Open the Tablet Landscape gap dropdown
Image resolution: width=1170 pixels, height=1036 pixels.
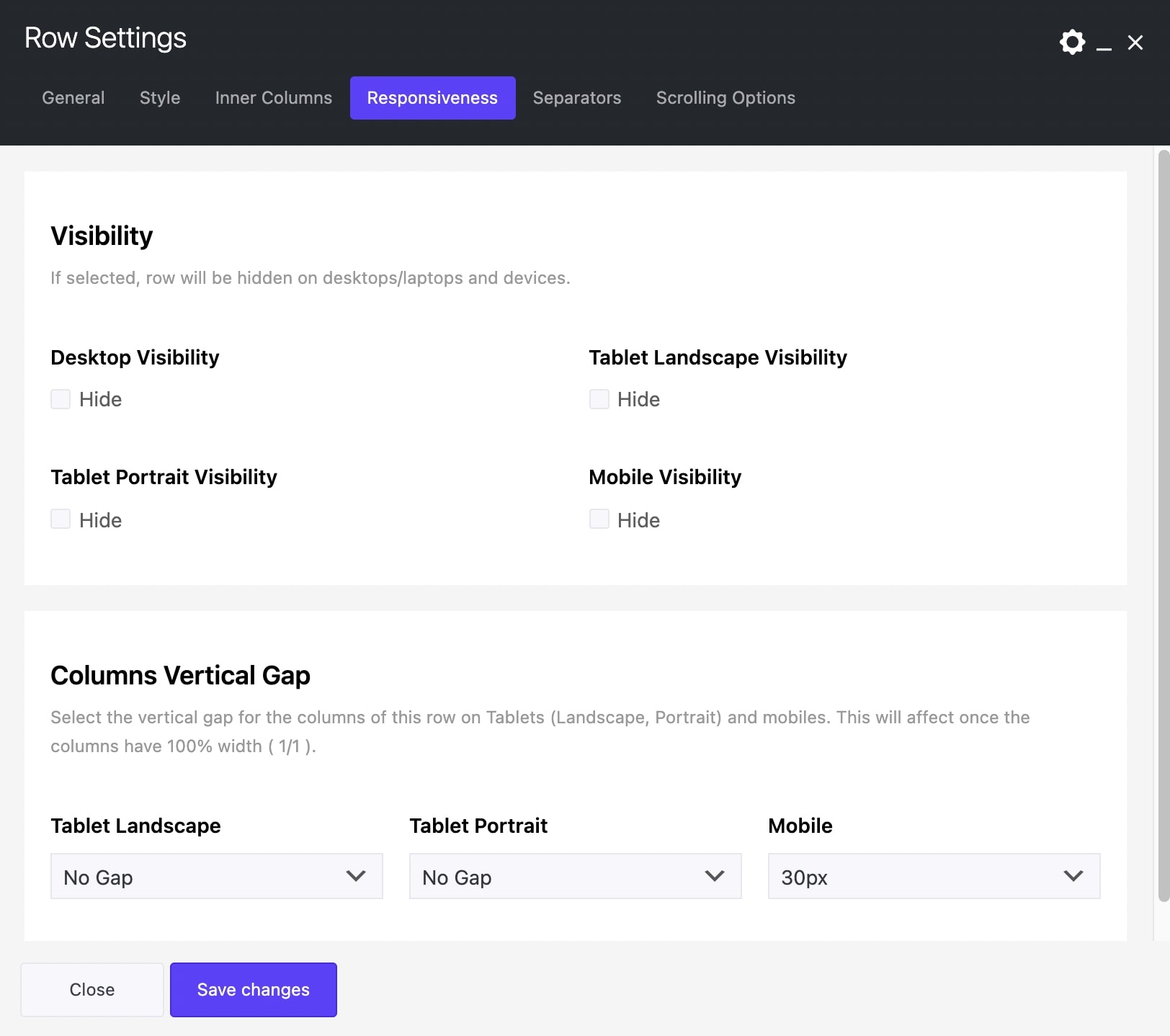point(216,876)
